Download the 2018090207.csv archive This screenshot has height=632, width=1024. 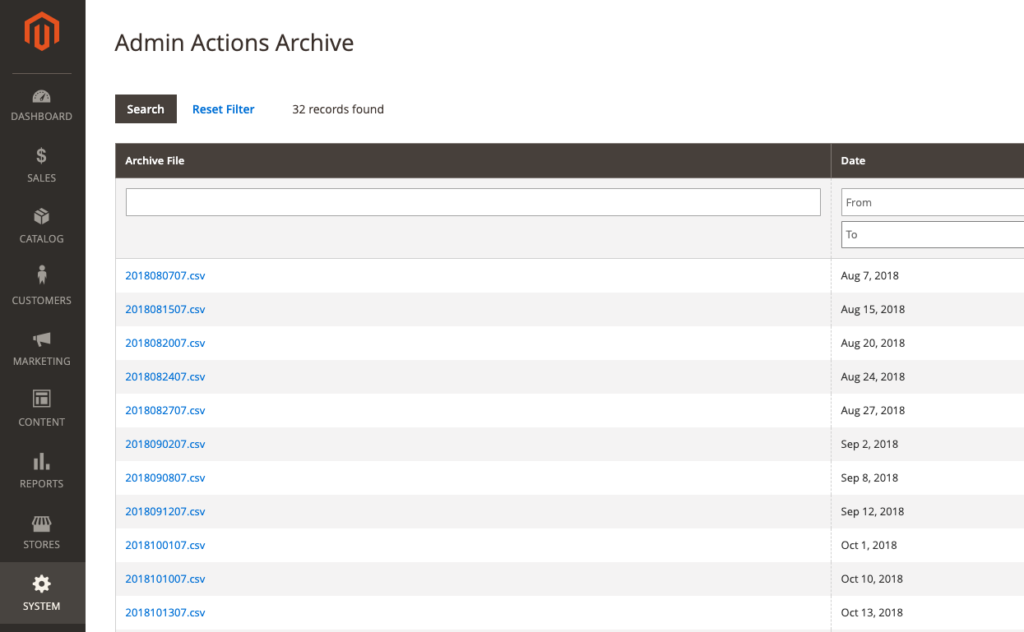(165, 444)
